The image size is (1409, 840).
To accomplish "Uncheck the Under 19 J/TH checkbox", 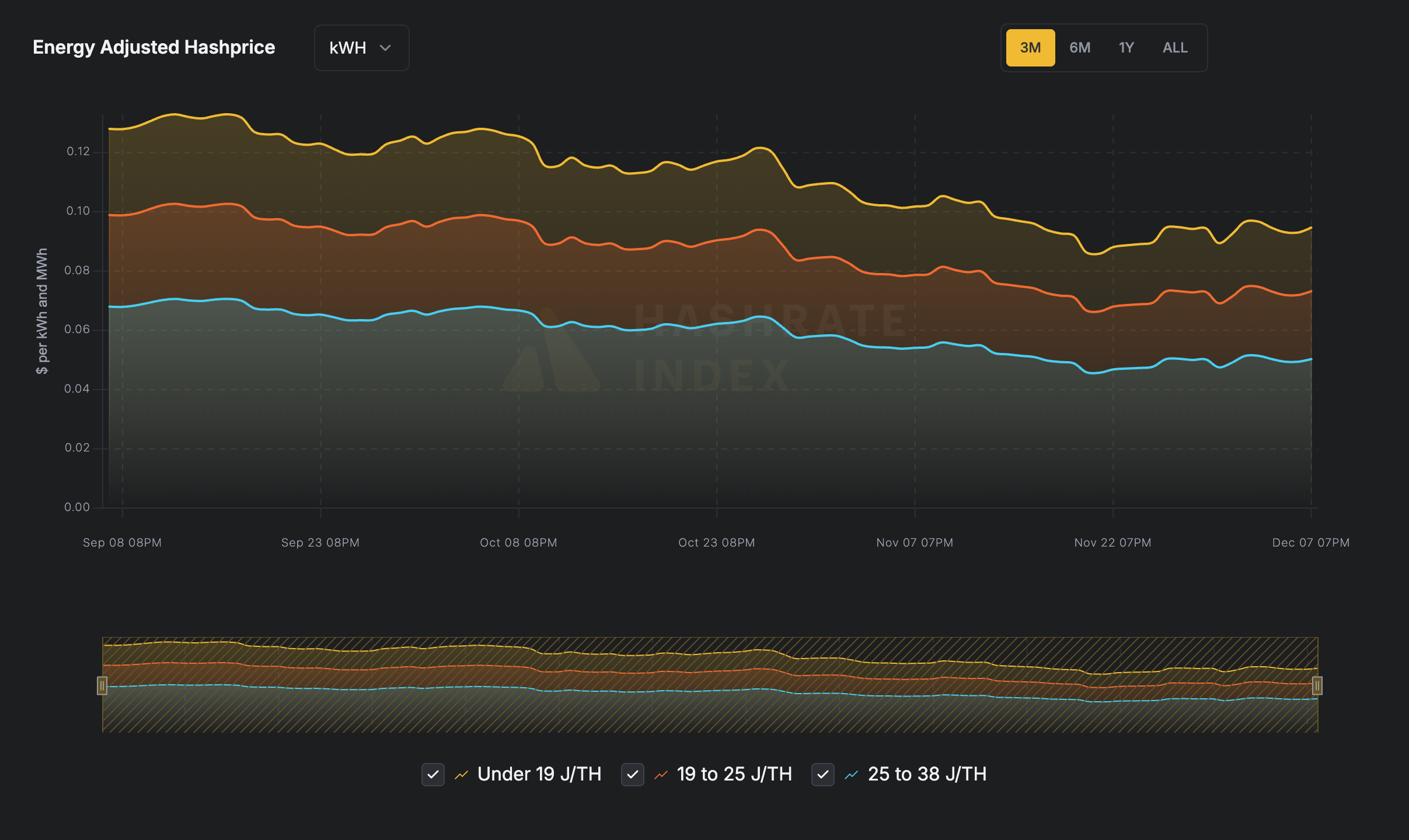I will tap(433, 775).
